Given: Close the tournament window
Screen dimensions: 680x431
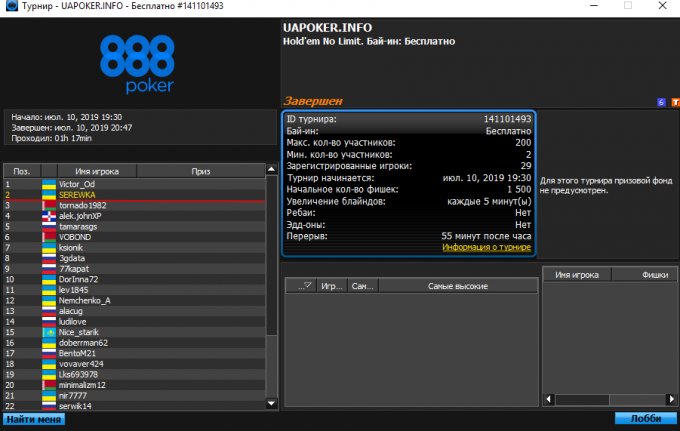Looking at the screenshot, I should click(x=662, y=6).
